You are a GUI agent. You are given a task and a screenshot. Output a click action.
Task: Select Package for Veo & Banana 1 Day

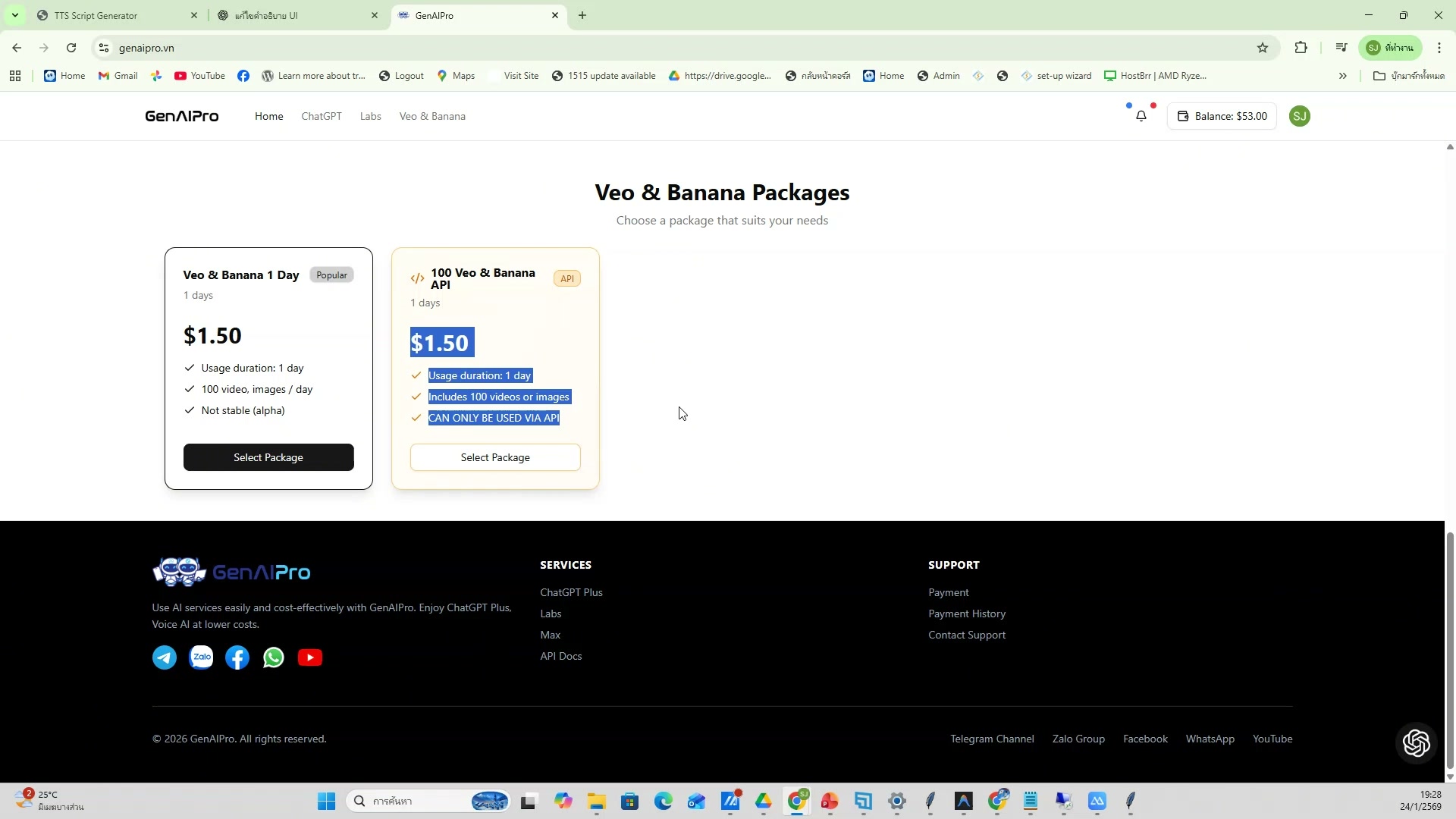point(268,457)
